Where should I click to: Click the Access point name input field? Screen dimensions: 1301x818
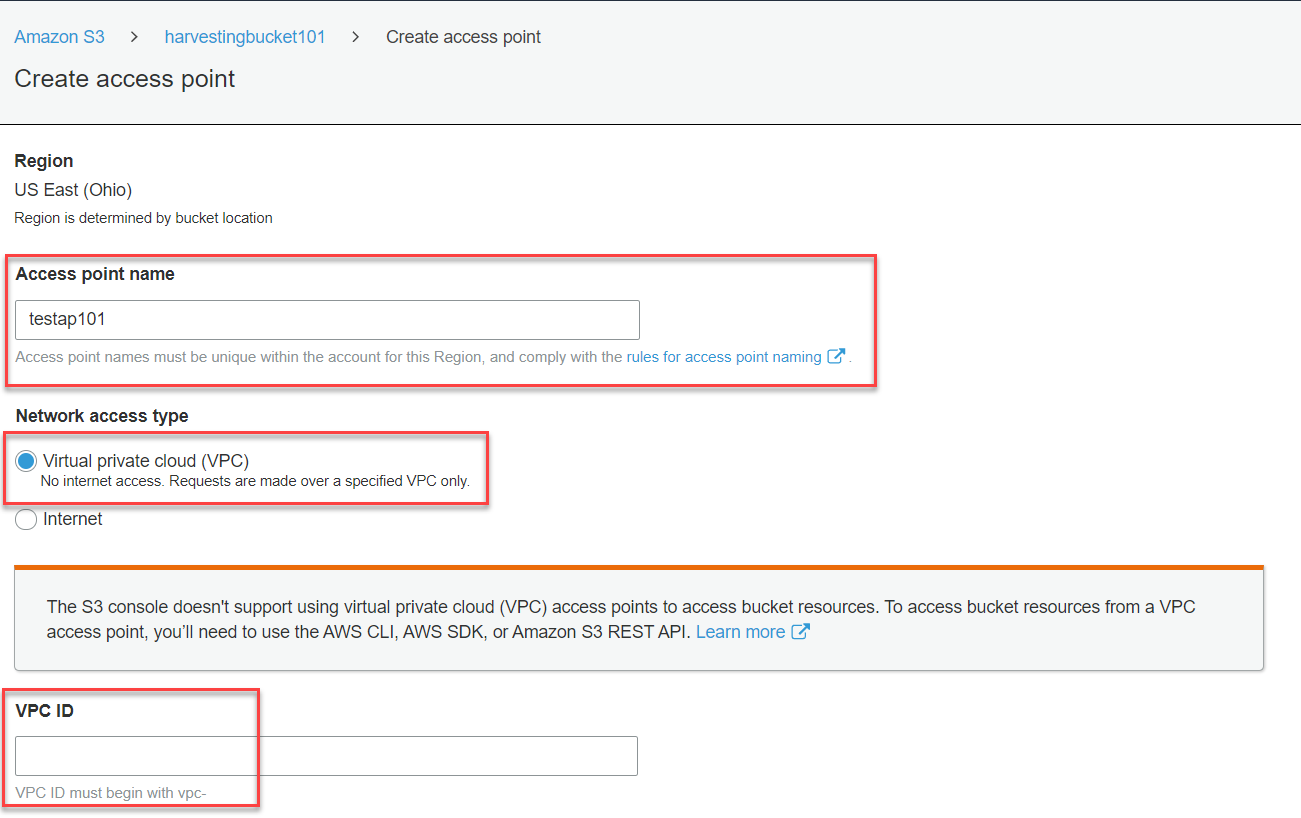pyautogui.click(x=328, y=320)
